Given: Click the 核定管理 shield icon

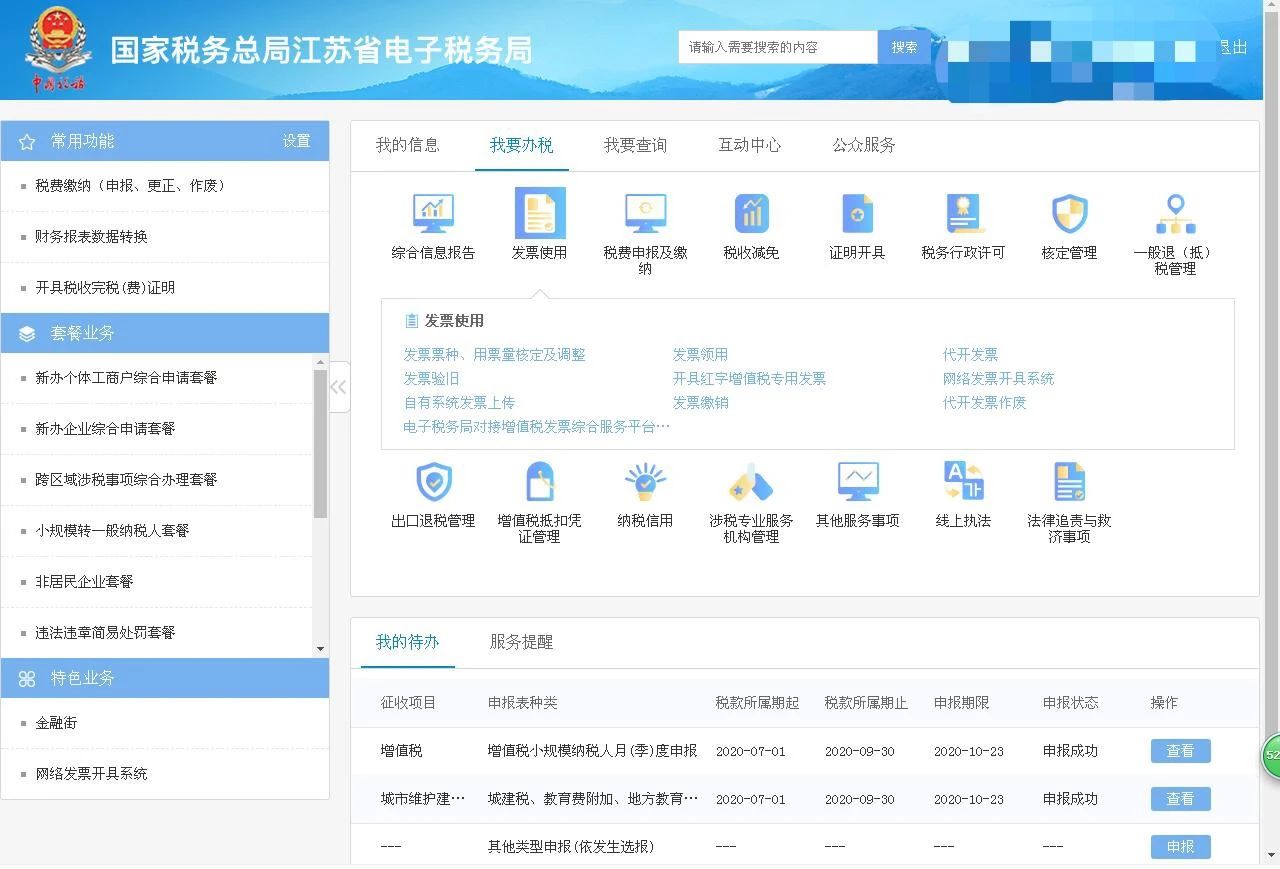Looking at the screenshot, I should coord(1069,213).
